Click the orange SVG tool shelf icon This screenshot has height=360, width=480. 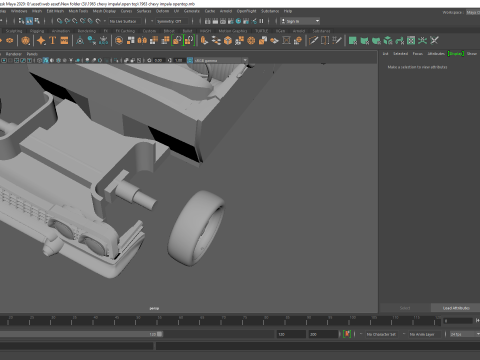[x=64, y=41]
